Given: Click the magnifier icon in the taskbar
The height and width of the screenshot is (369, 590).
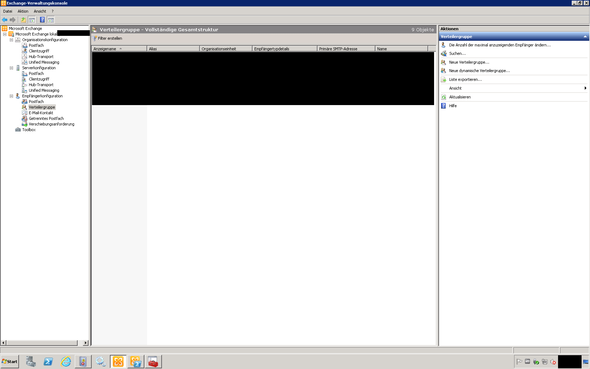Looking at the screenshot, I should click(x=100, y=362).
